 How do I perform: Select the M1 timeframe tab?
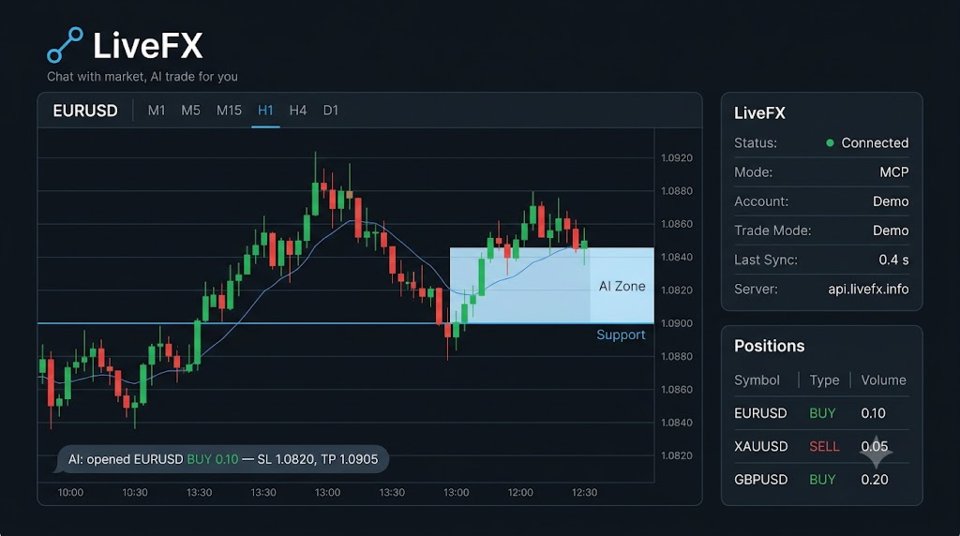pyautogui.click(x=156, y=110)
